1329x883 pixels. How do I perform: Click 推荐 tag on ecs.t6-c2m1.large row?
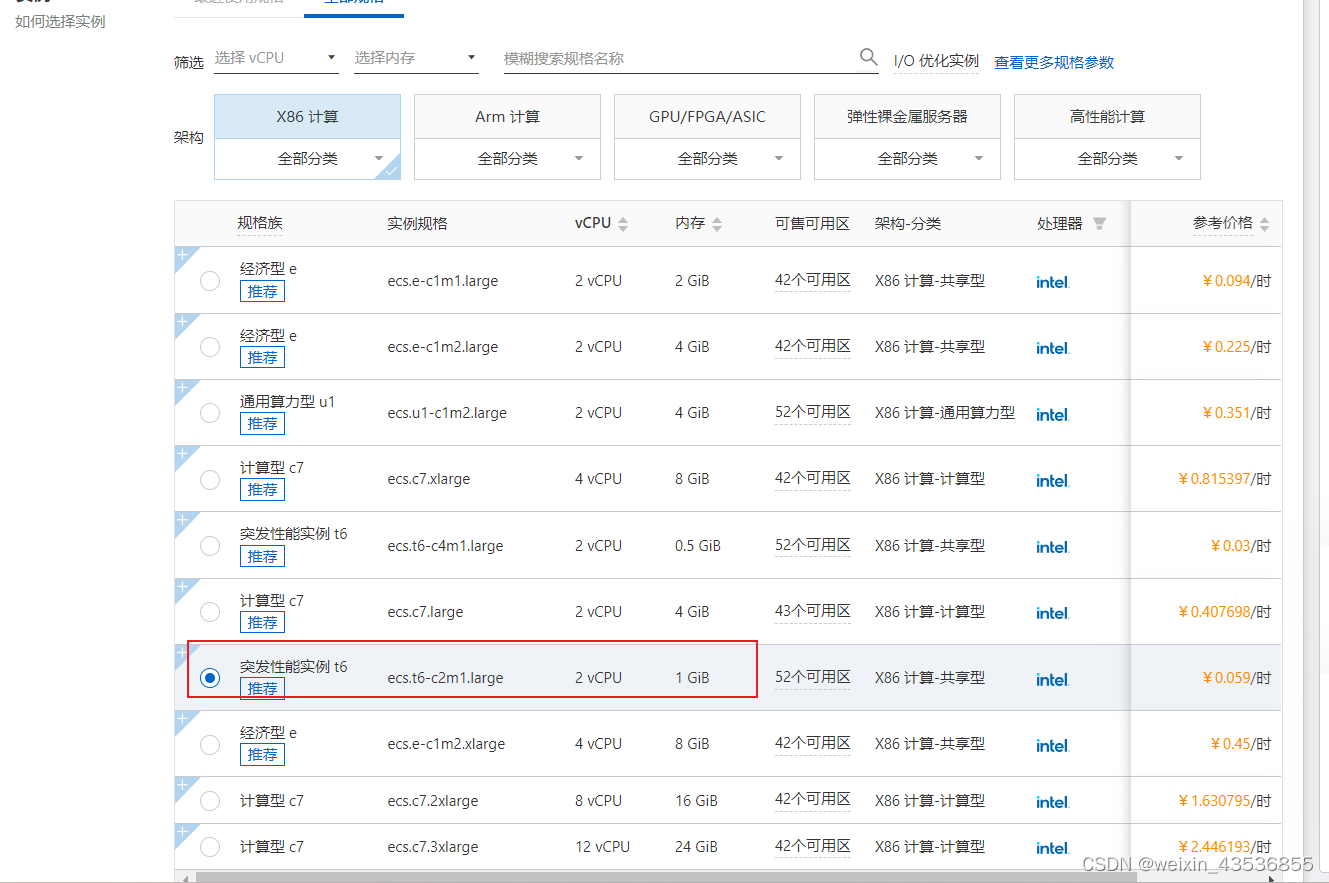pos(262,689)
